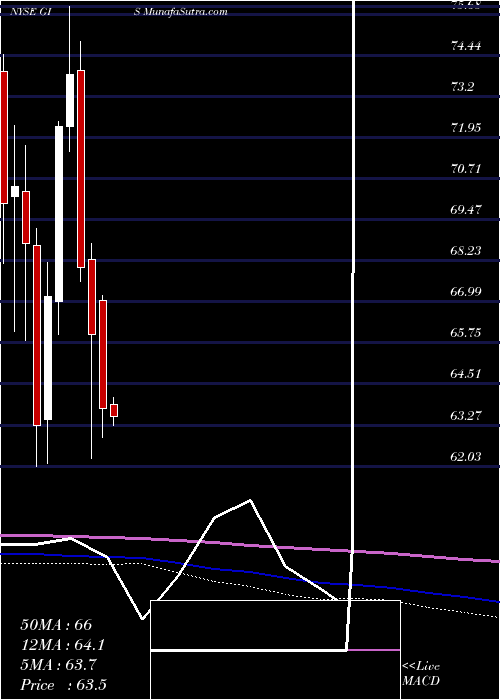Click the 62.03 price axis label
This screenshot has height=700, width=500.
point(466,456)
